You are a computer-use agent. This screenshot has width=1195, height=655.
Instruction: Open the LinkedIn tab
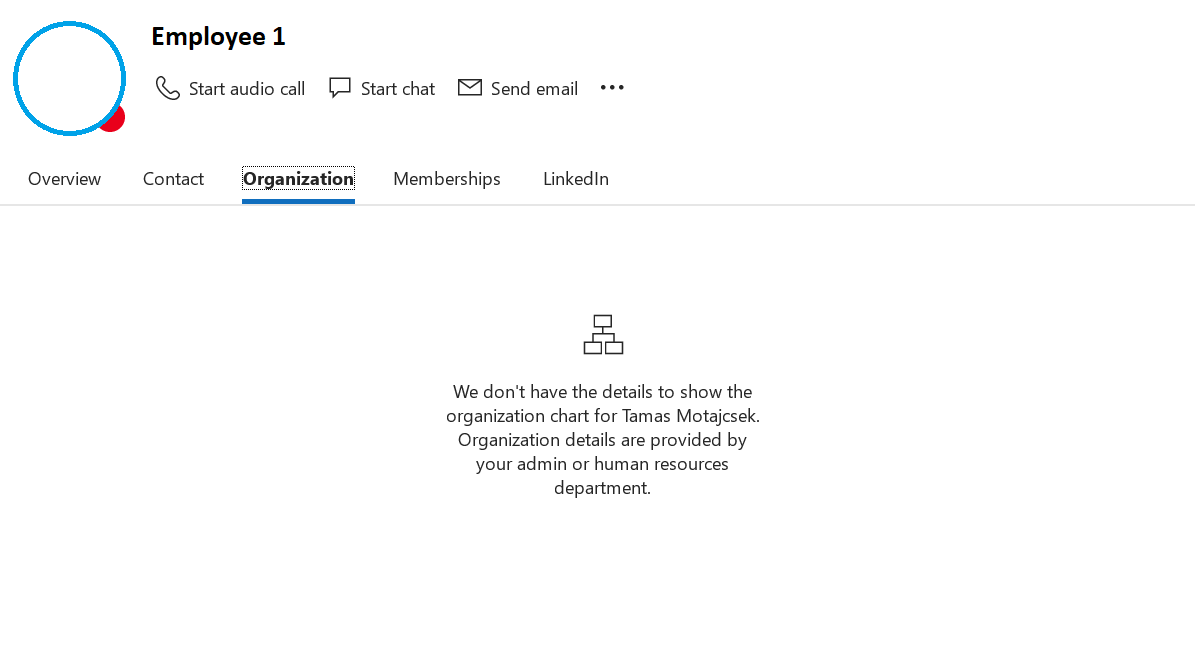(575, 178)
